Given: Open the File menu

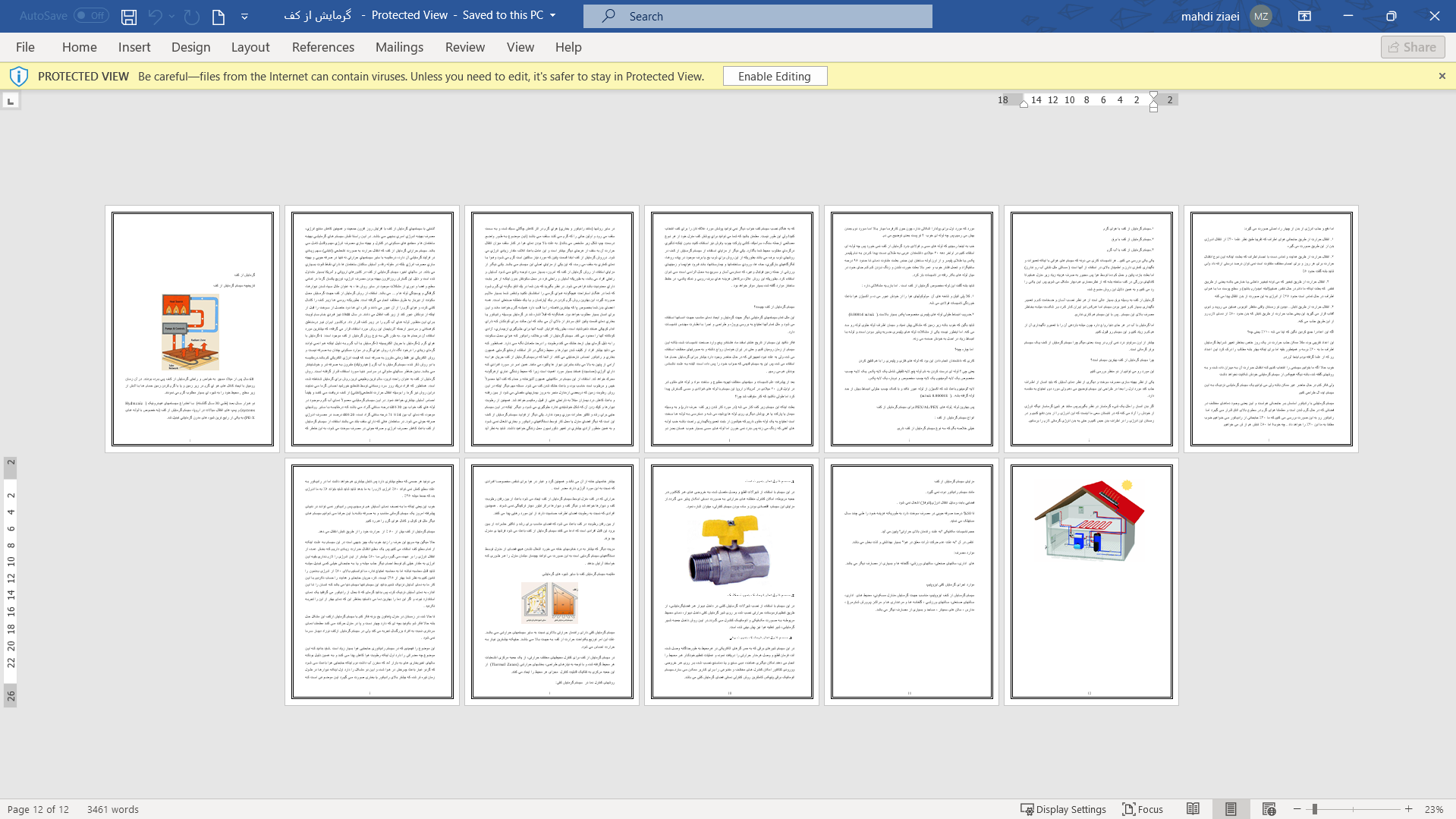Looking at the screenshot, I should click(25, 47).
